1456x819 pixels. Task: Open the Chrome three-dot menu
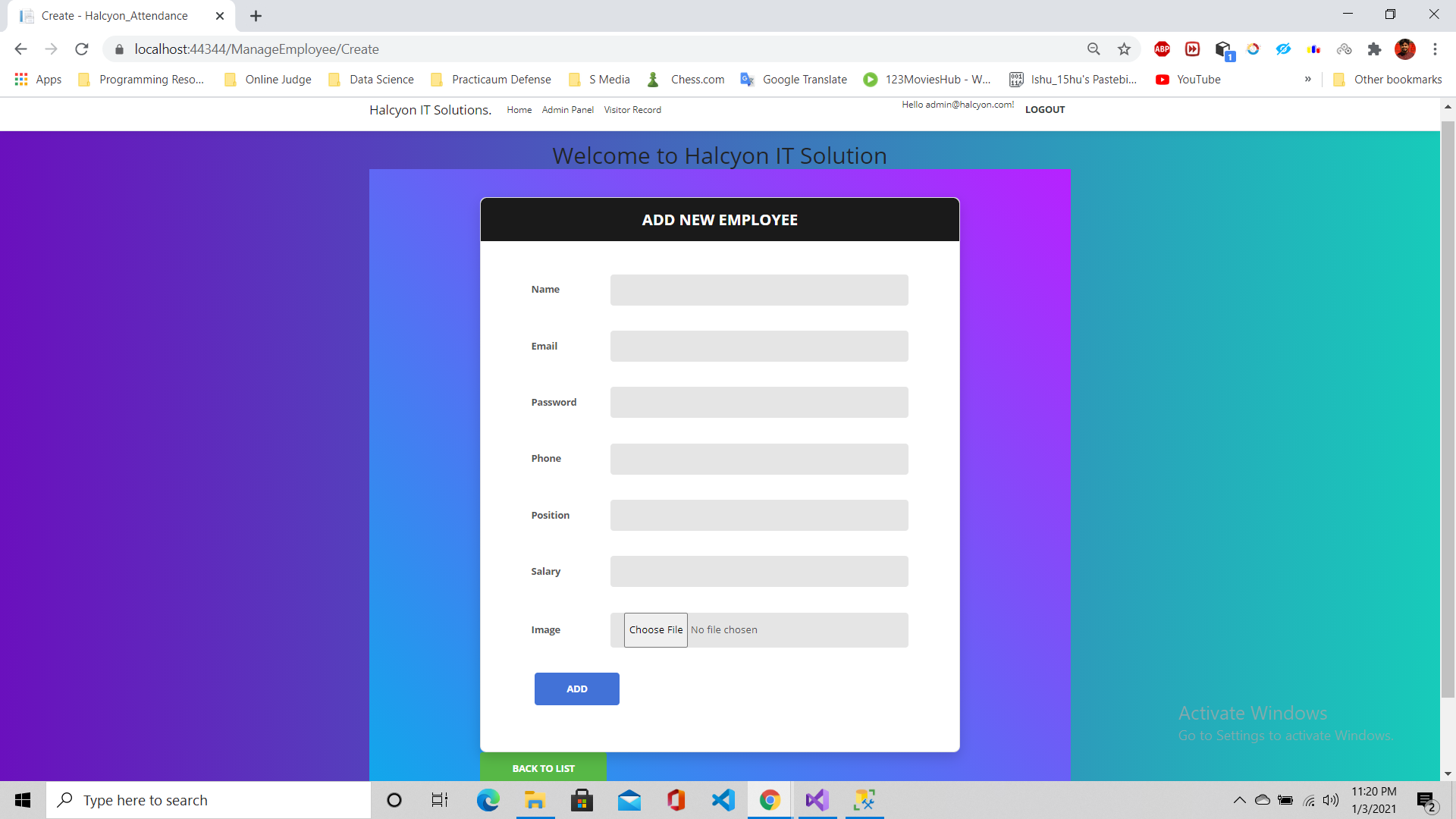click(x=1435, y=49)
